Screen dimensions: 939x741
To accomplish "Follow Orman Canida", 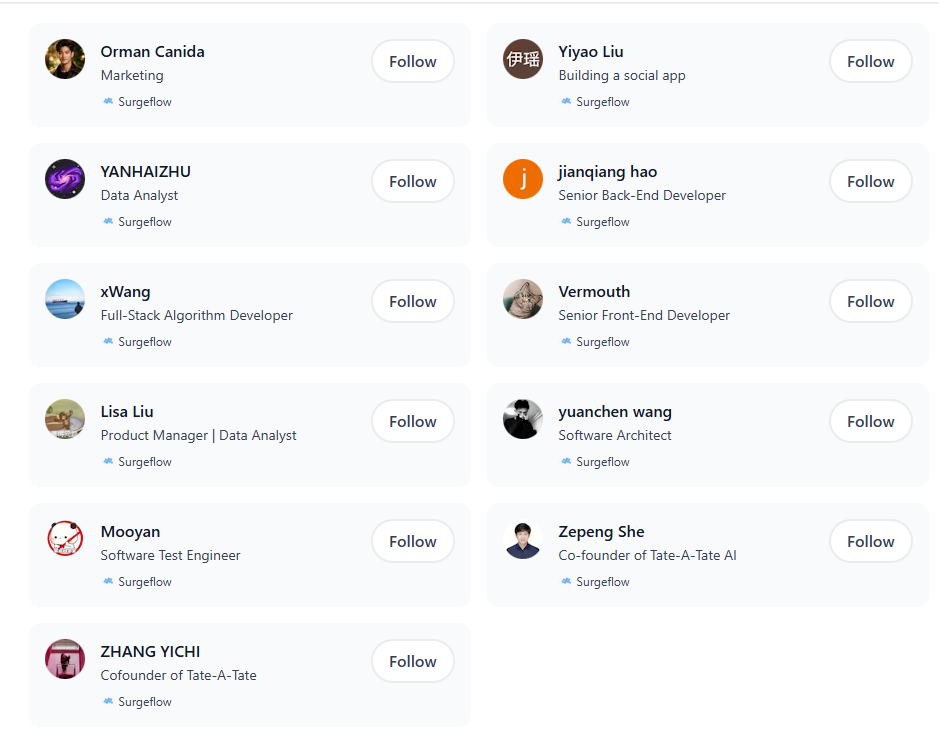I will point(413,61).
